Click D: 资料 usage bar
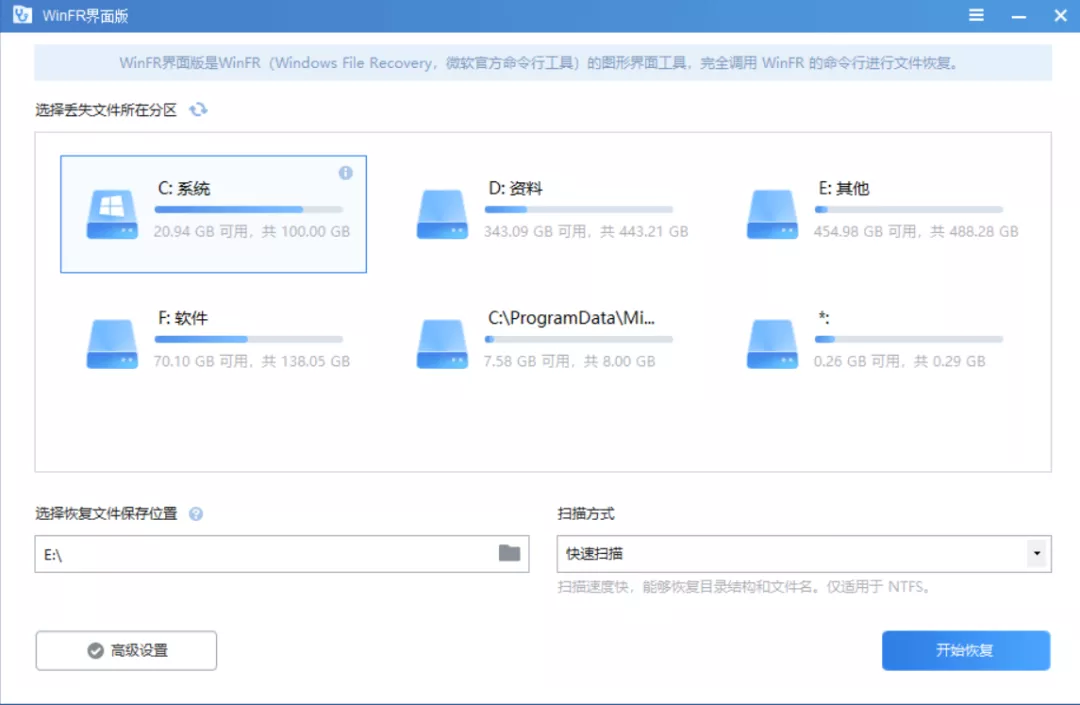 [x=579, y=209]
